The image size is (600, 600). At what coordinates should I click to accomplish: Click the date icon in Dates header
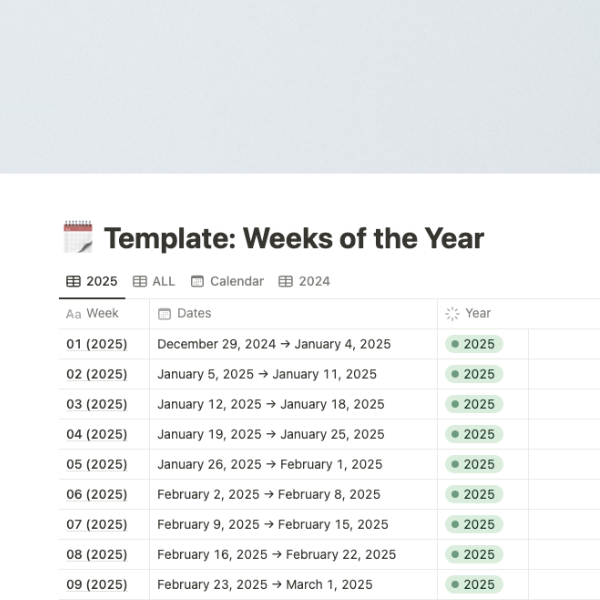(165, 313)
